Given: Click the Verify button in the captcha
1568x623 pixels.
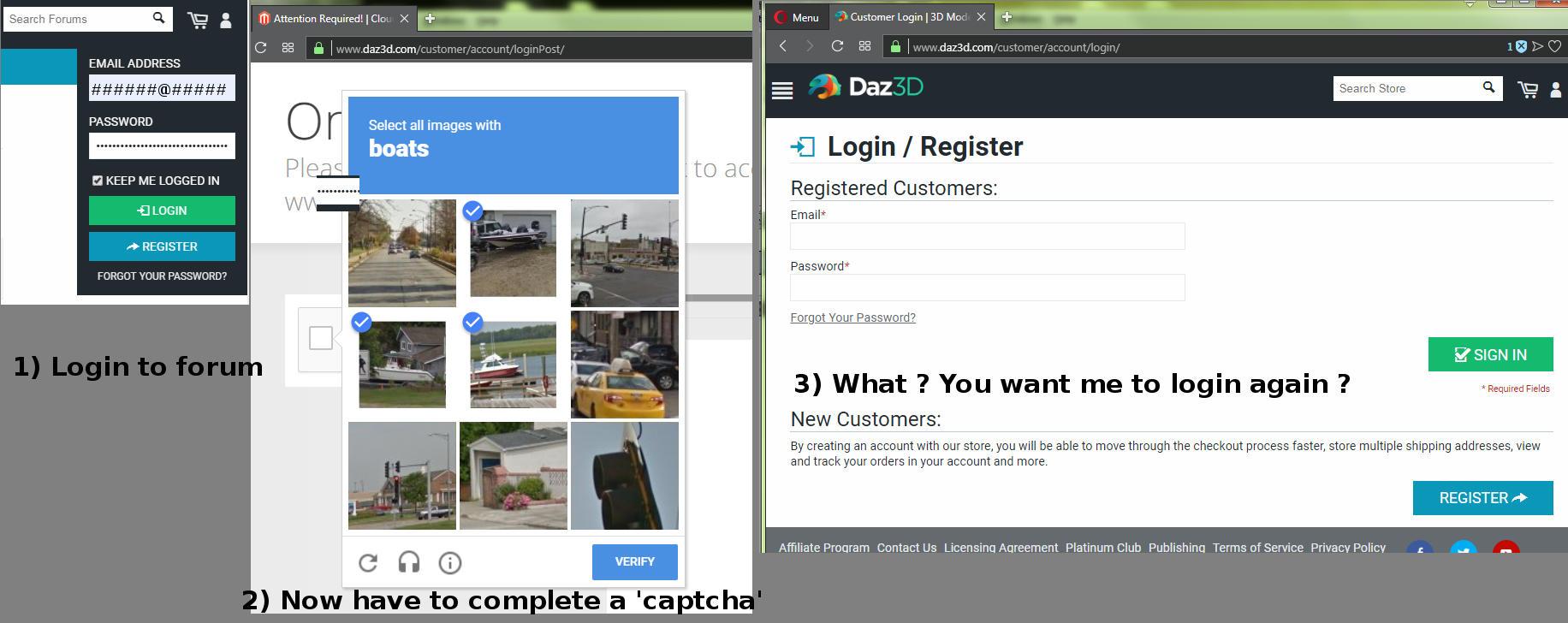Looking at the screenshot, I should click(635, 561).
